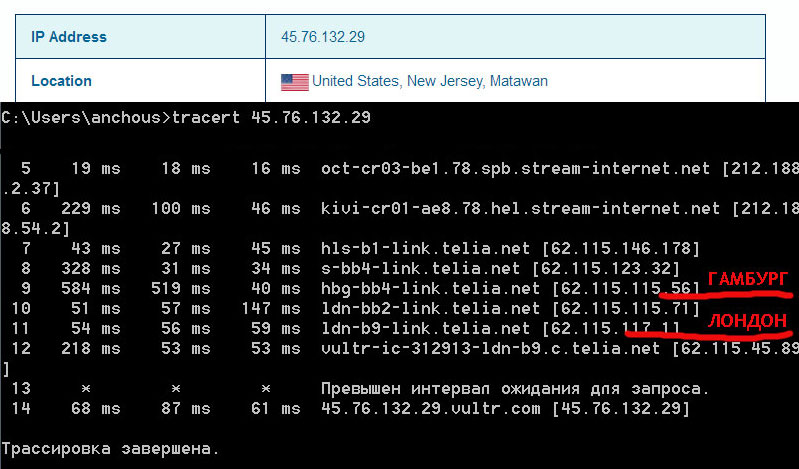Click the tracert 45.76.132.29 command line
The height and width of the screenshot is (469, 799).
coord(271,117)
